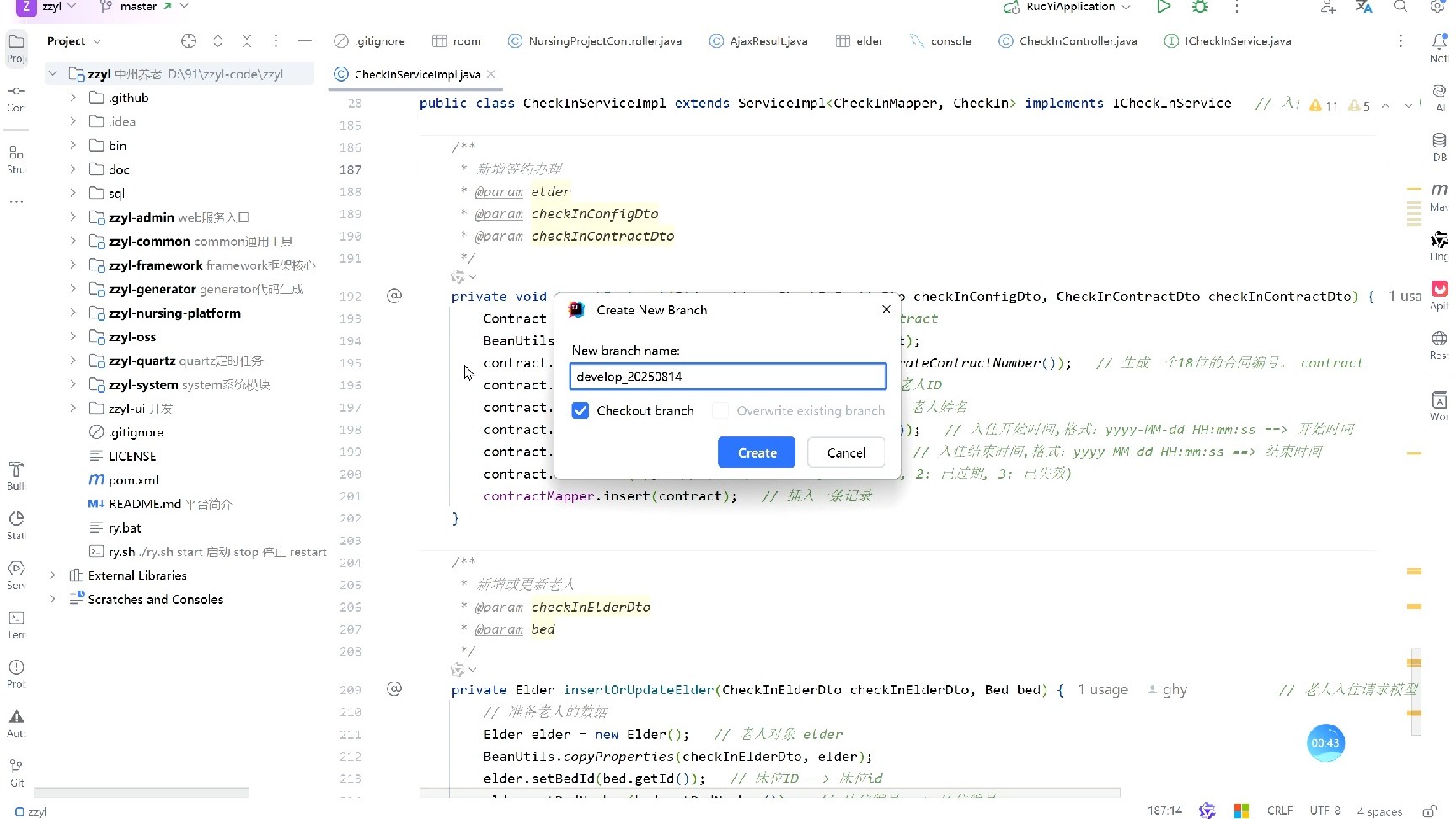
Task: Select README.md in project tree
Action: [145, 504]
